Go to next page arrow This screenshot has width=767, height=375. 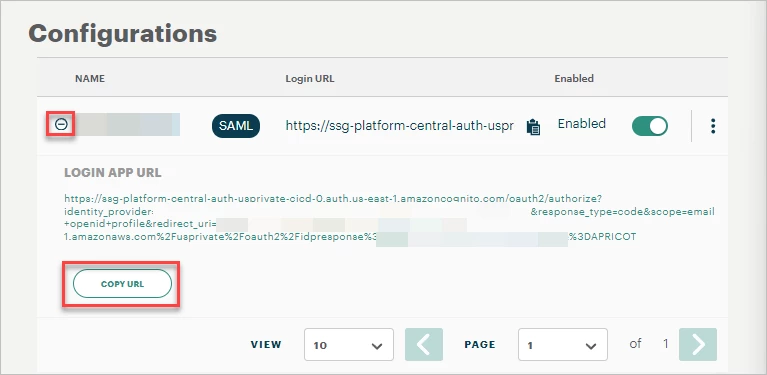698,344
